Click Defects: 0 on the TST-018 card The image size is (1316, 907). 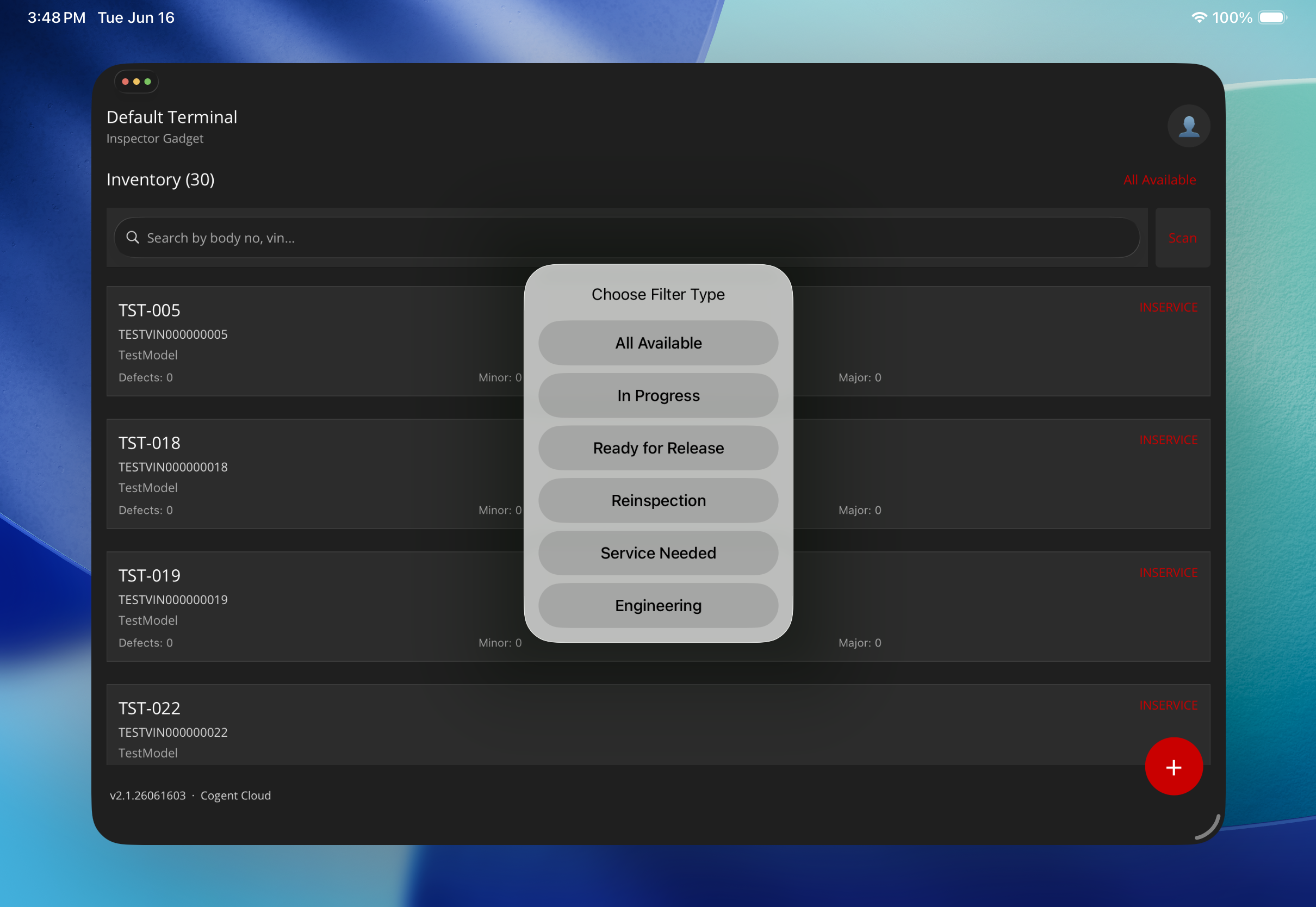coord(145,511)
